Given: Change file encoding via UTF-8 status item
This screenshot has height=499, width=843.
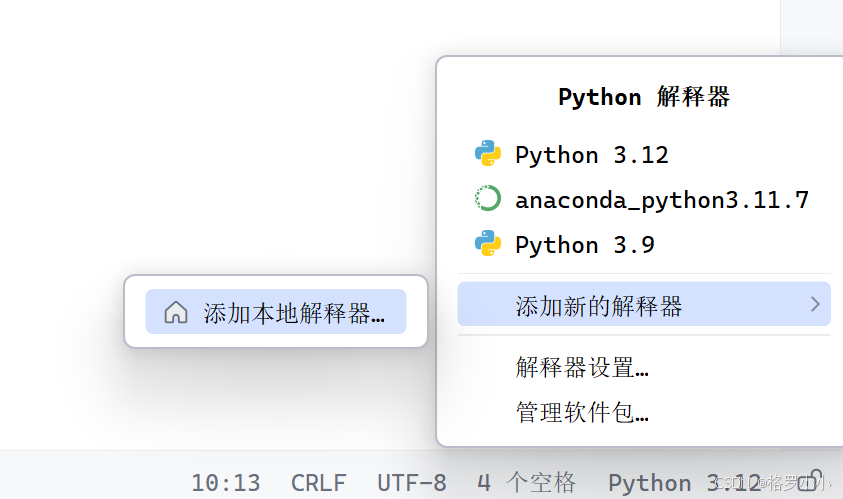Looking at the screenshot, I should pos(412,483).
